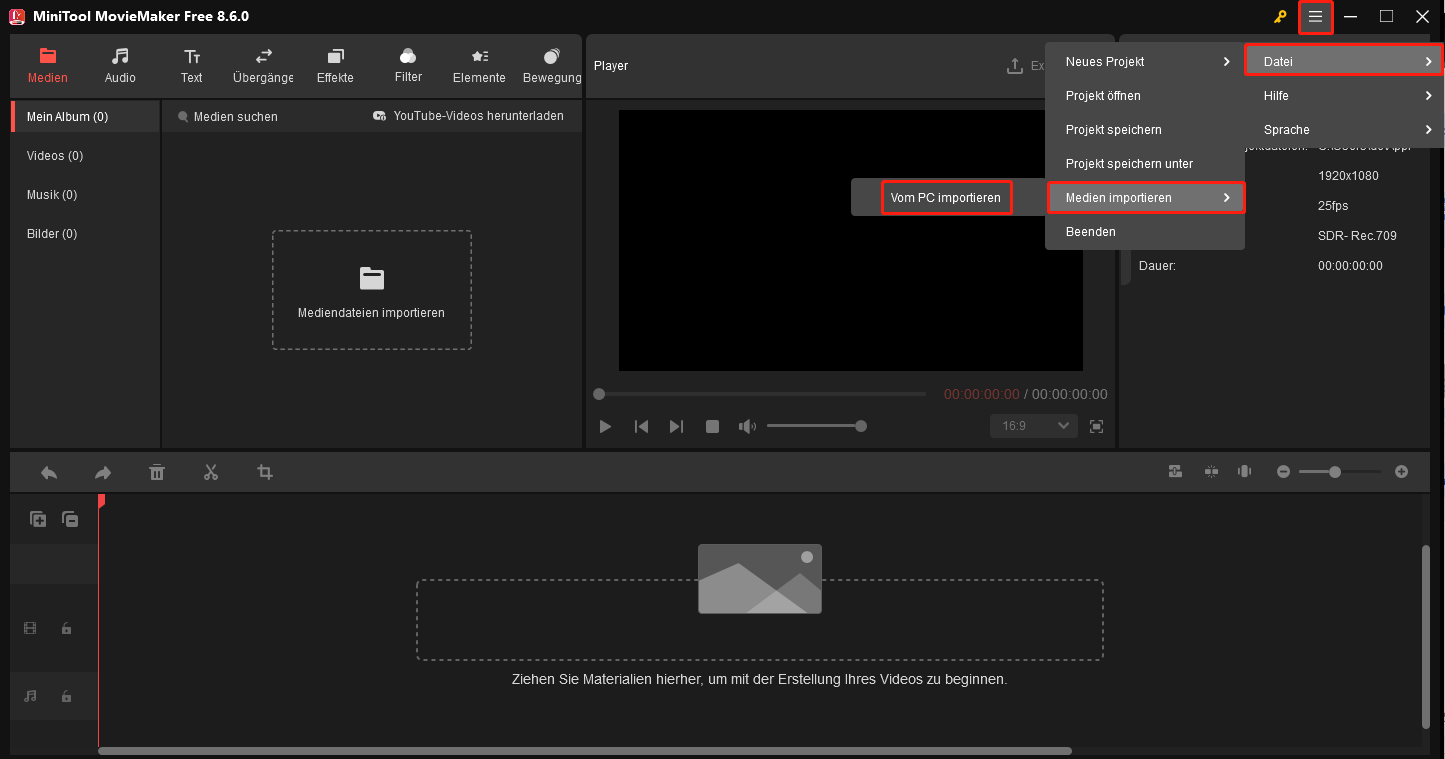Select the Elemente panel
Screen dimensions: 1445x759
(478, 65)
